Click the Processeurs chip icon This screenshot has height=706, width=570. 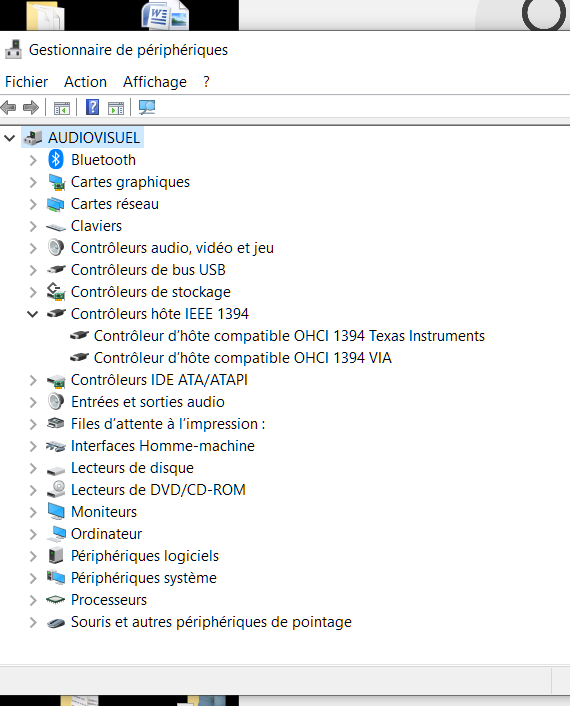coord(56,600)
